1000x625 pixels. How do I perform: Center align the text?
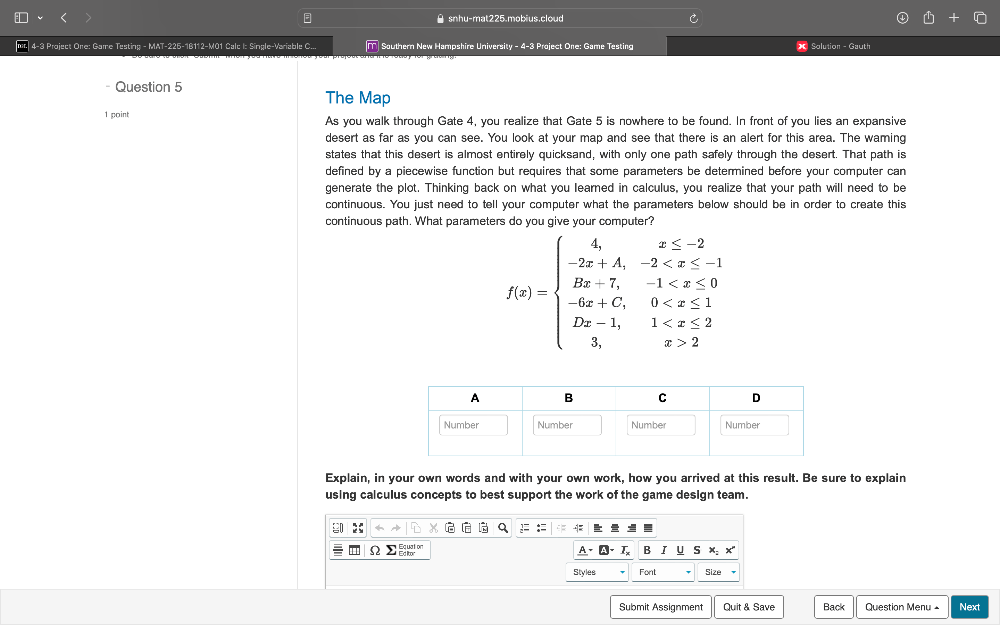pos(615,528)
